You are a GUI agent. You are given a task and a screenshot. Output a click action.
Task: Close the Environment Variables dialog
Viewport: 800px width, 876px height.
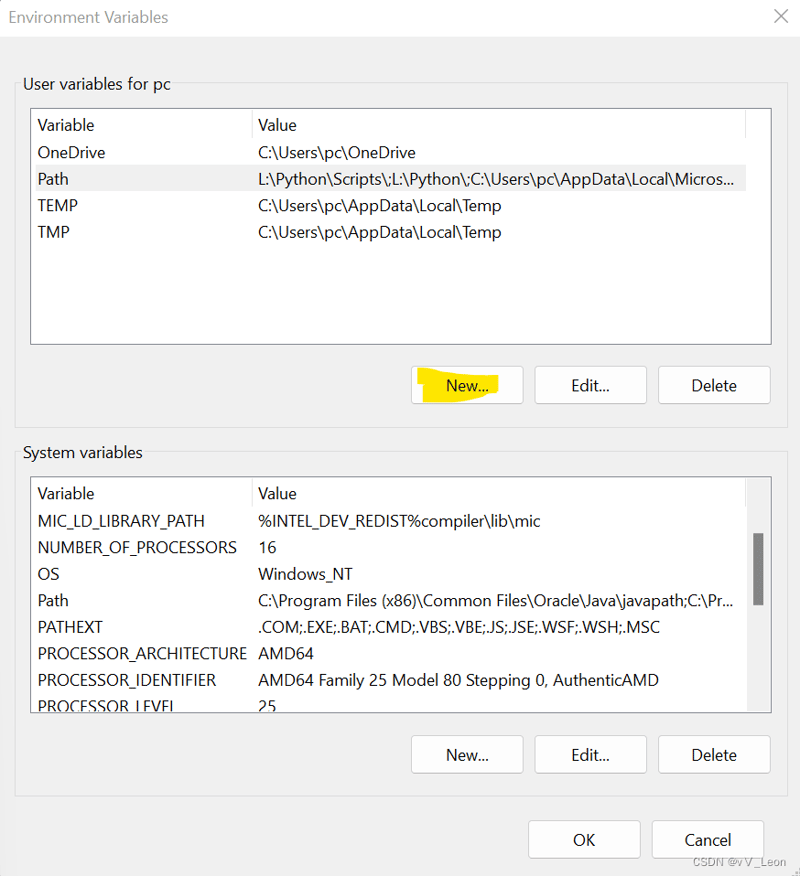click(780, 16)
